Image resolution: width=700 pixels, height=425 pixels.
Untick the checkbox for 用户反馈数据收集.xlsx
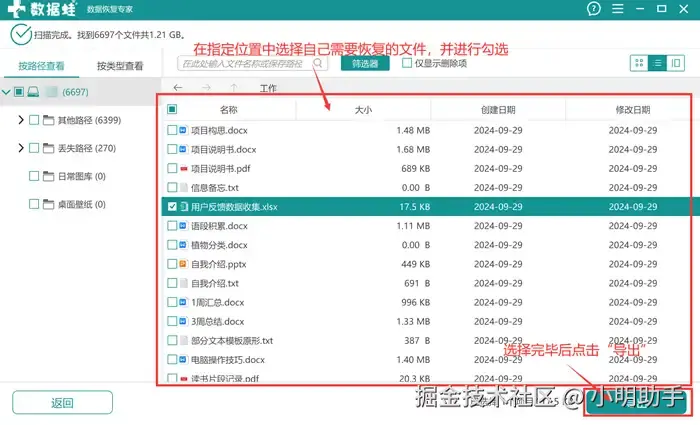pos(172,207)
